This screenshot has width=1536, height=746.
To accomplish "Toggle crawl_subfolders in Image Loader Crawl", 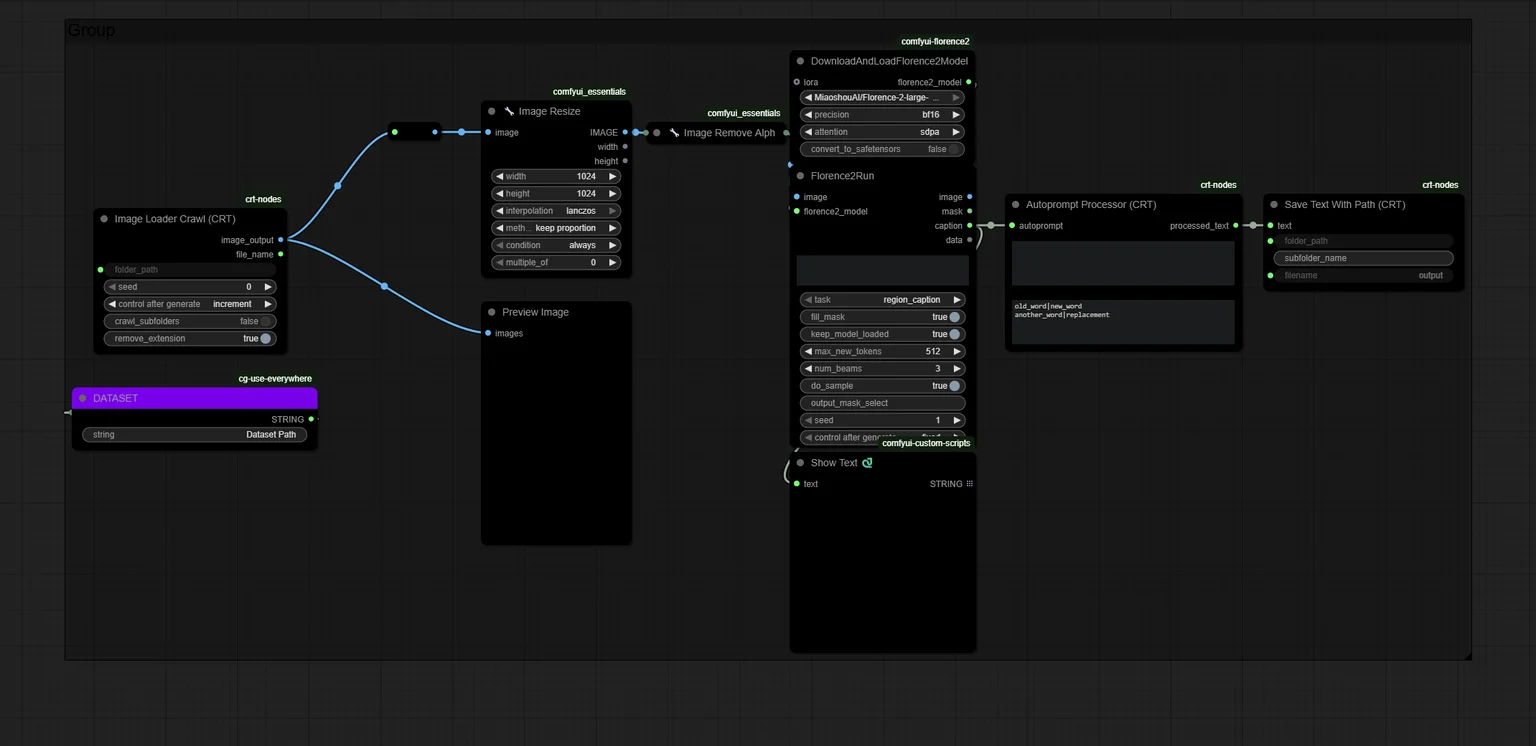I will (190, 321).
